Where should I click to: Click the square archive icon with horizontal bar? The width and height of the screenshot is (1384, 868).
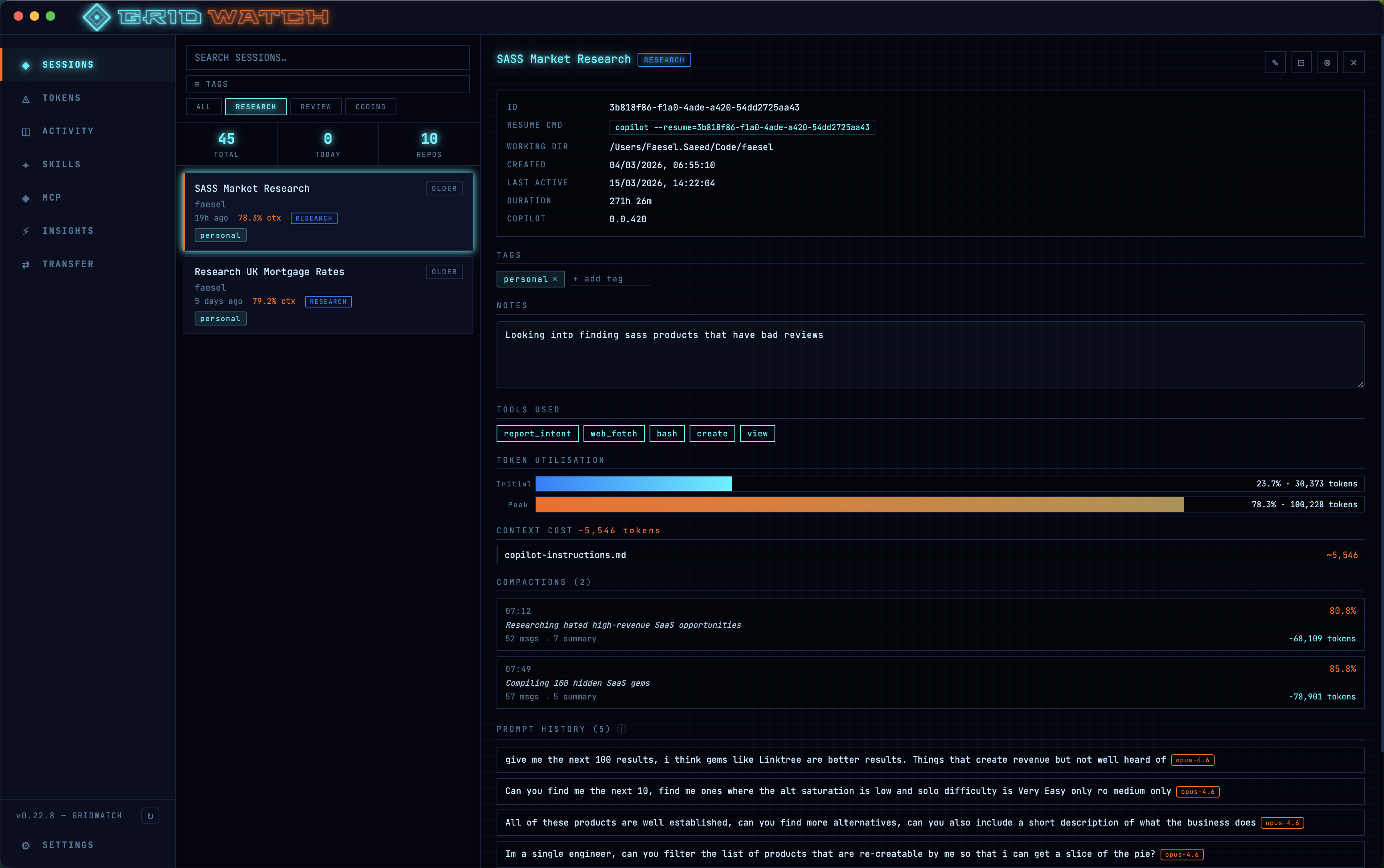(x=1301, y=62)
